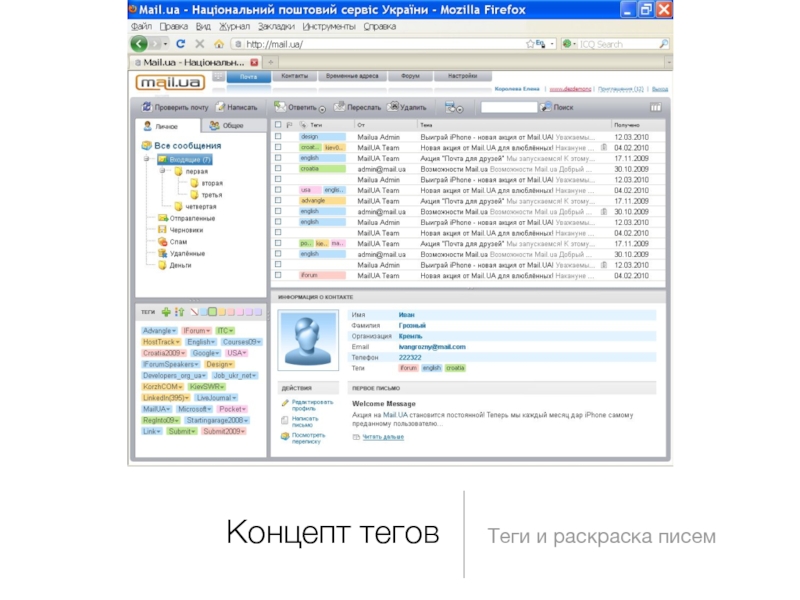
Task: Click the no-color crossed swatch icon
Action: (x=194, y=312)
